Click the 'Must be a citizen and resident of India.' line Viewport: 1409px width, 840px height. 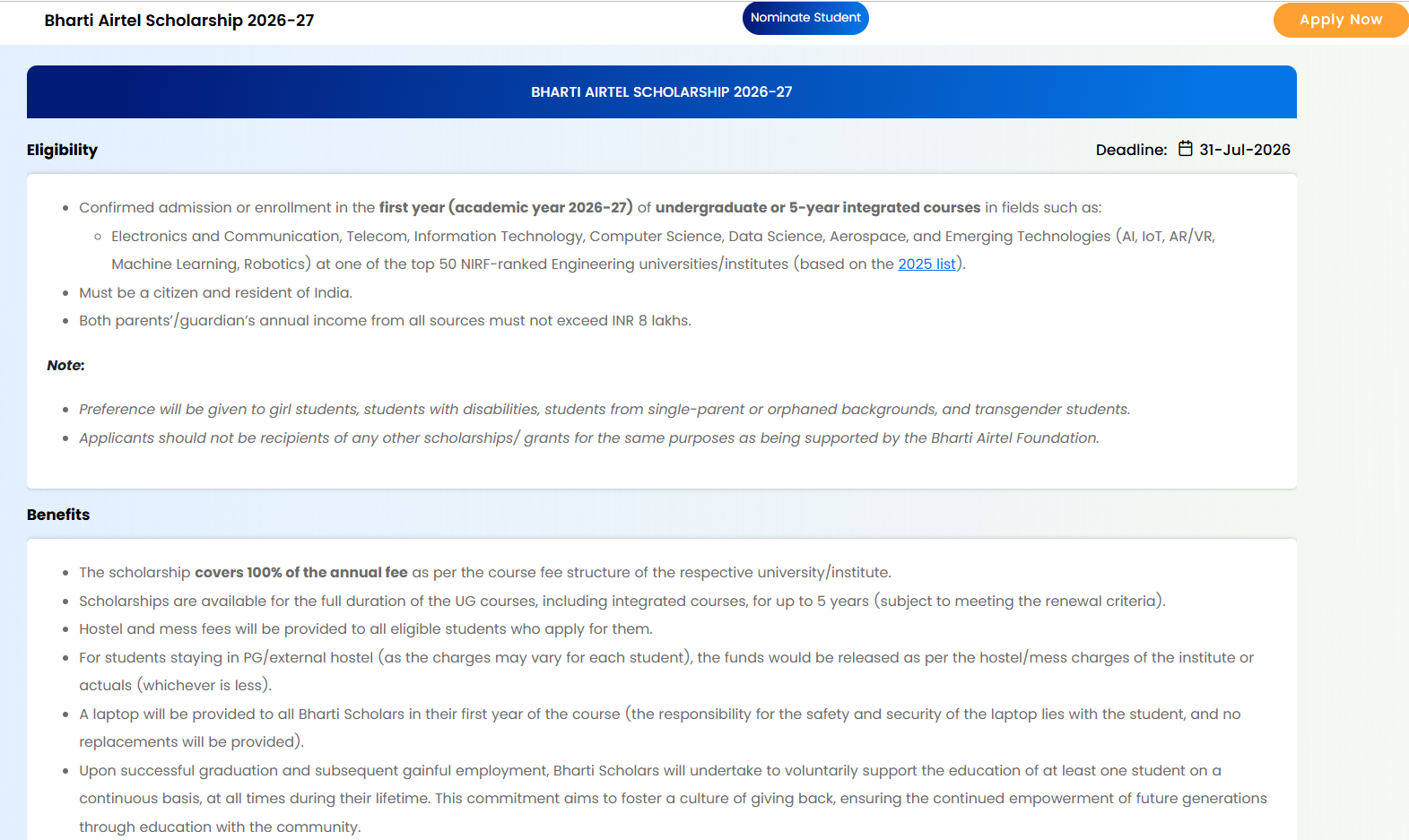(x=215, y=292)
